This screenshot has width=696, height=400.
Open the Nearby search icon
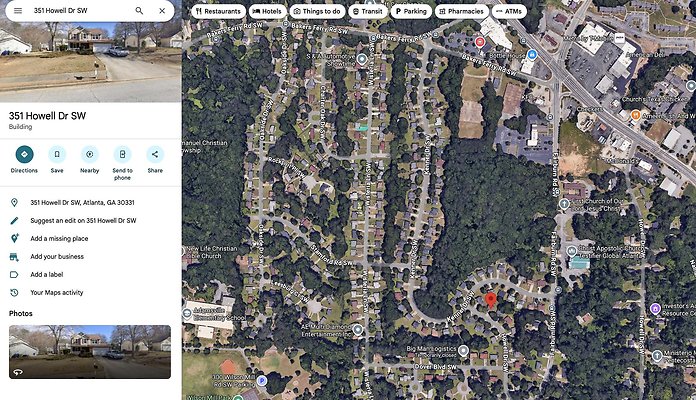click(90, 154)
